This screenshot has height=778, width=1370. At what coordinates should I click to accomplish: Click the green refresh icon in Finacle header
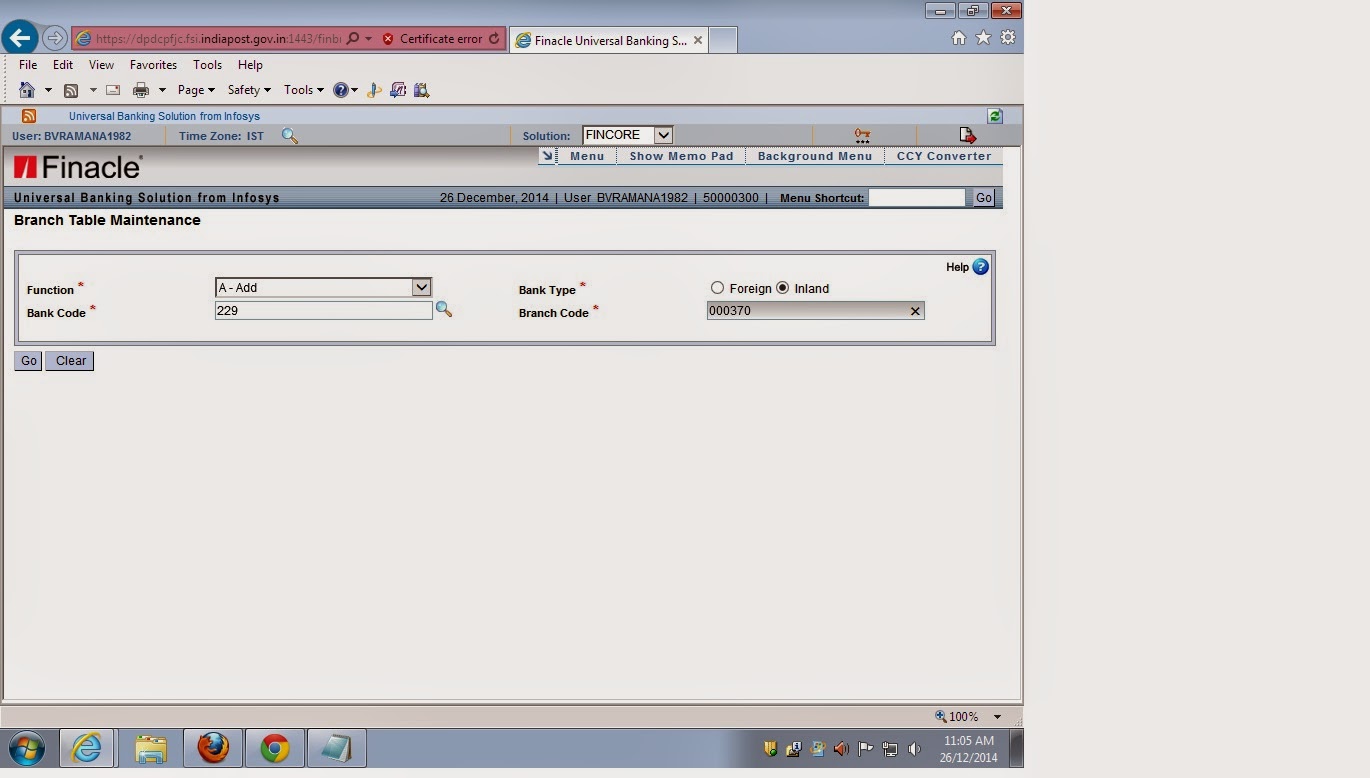995,116
